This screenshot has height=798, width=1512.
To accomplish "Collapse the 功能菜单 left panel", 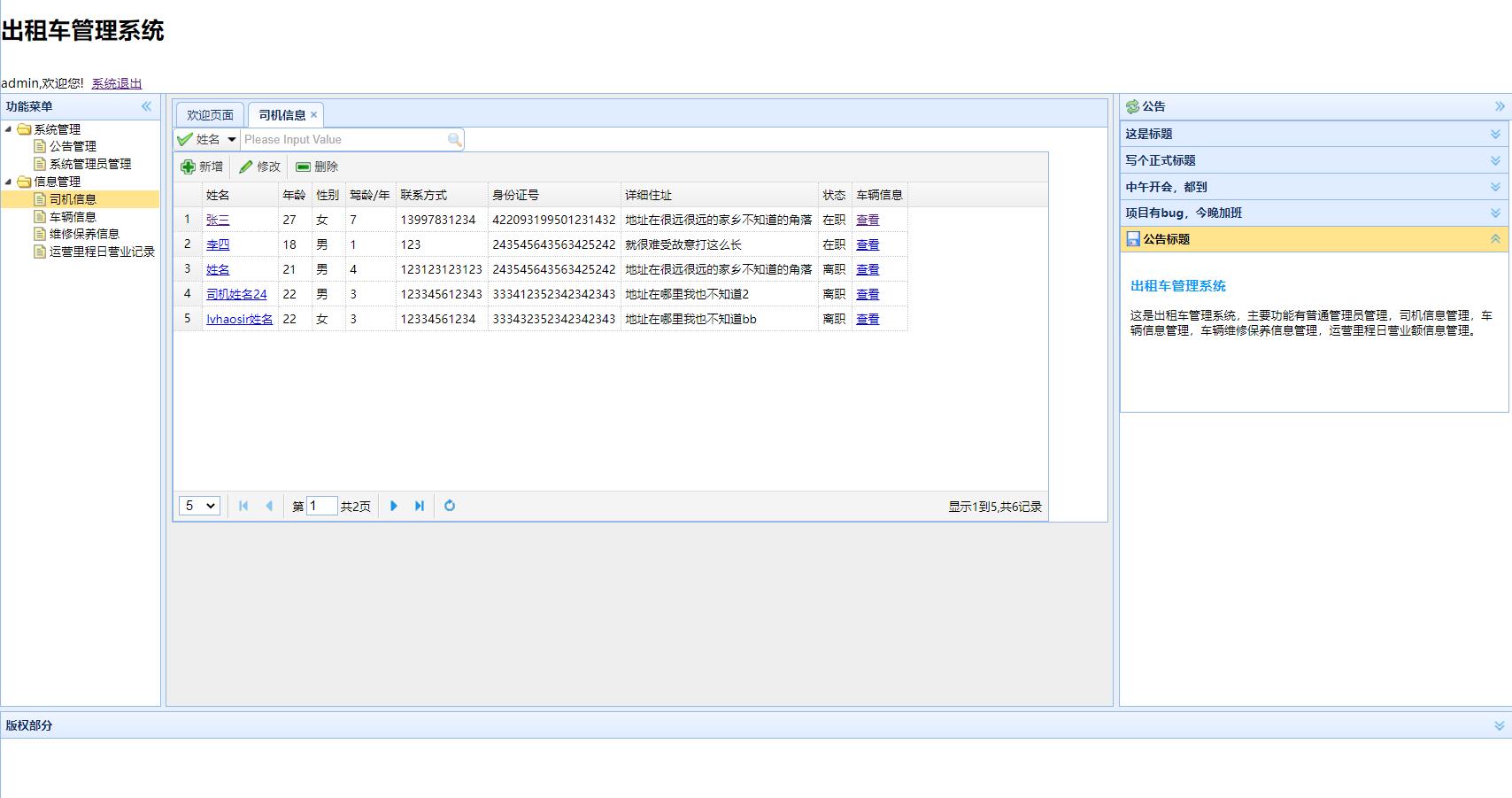I will click(x=146, y=106).
